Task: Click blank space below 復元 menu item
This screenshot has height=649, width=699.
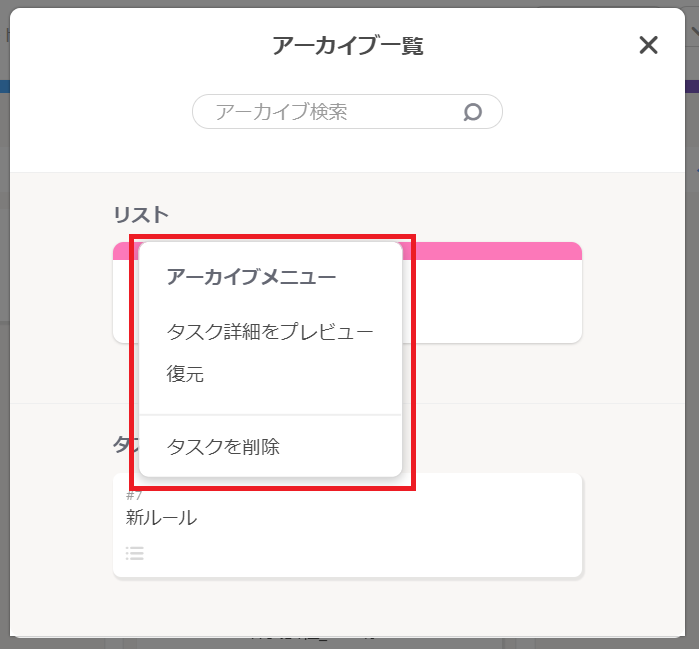Action: point(270,400)
